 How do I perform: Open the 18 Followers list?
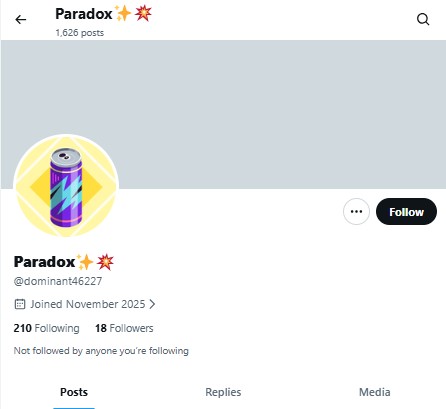(124, 328)
